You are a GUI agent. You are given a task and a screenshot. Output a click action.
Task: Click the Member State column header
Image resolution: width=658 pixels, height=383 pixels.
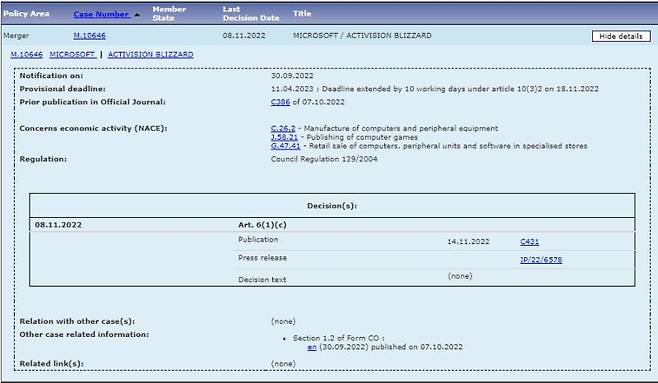point(169,13)
